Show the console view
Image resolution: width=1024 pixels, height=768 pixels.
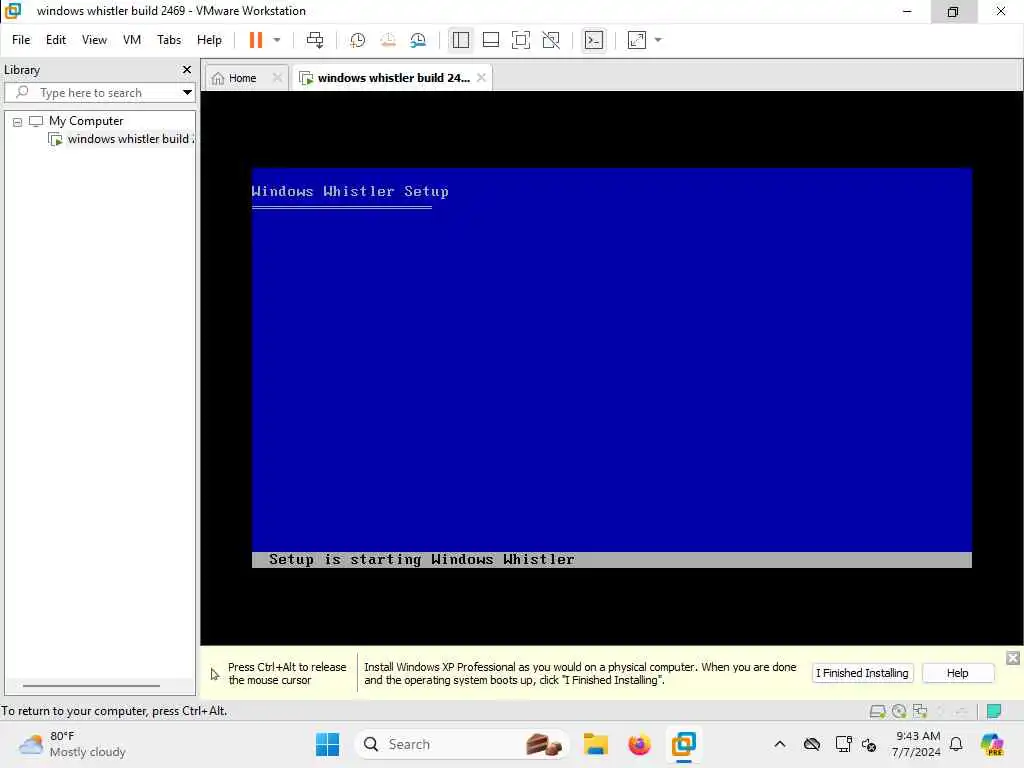[594, 40]
